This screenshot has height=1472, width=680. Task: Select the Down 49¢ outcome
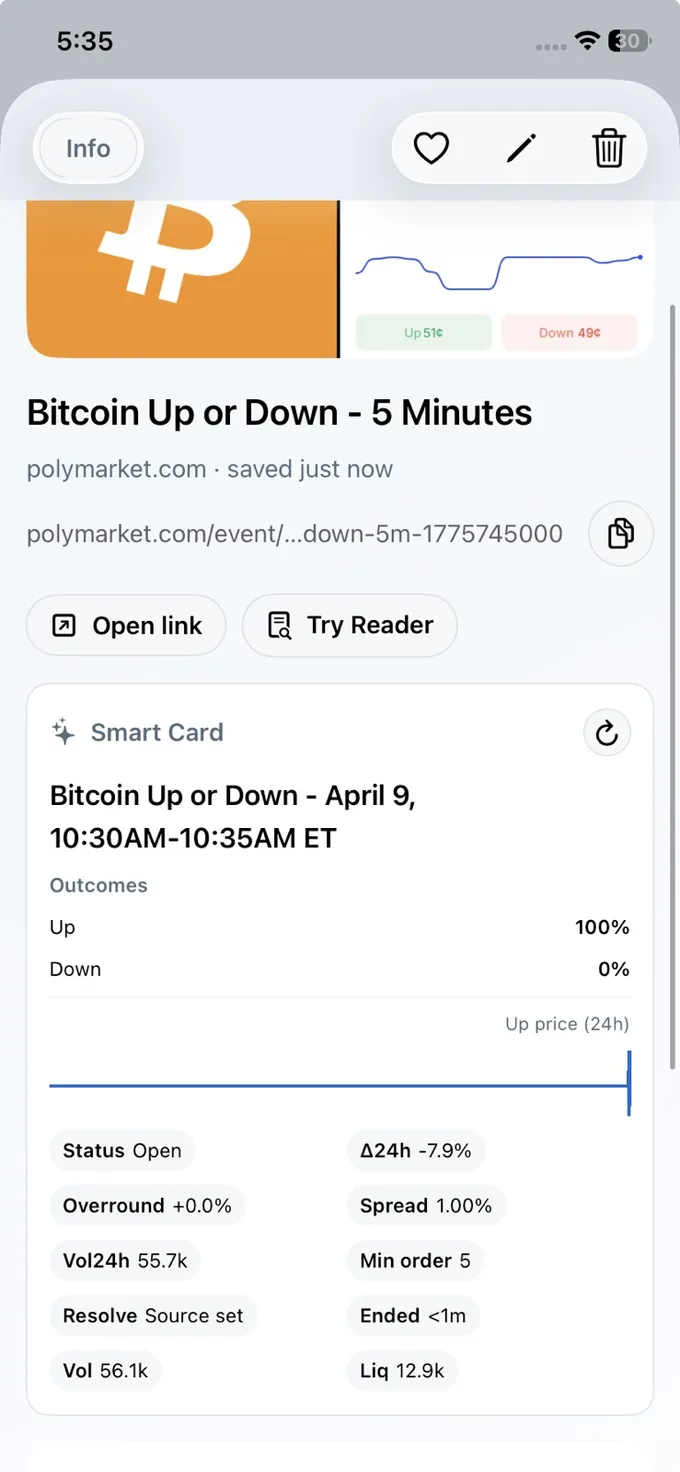click(570, 331)
